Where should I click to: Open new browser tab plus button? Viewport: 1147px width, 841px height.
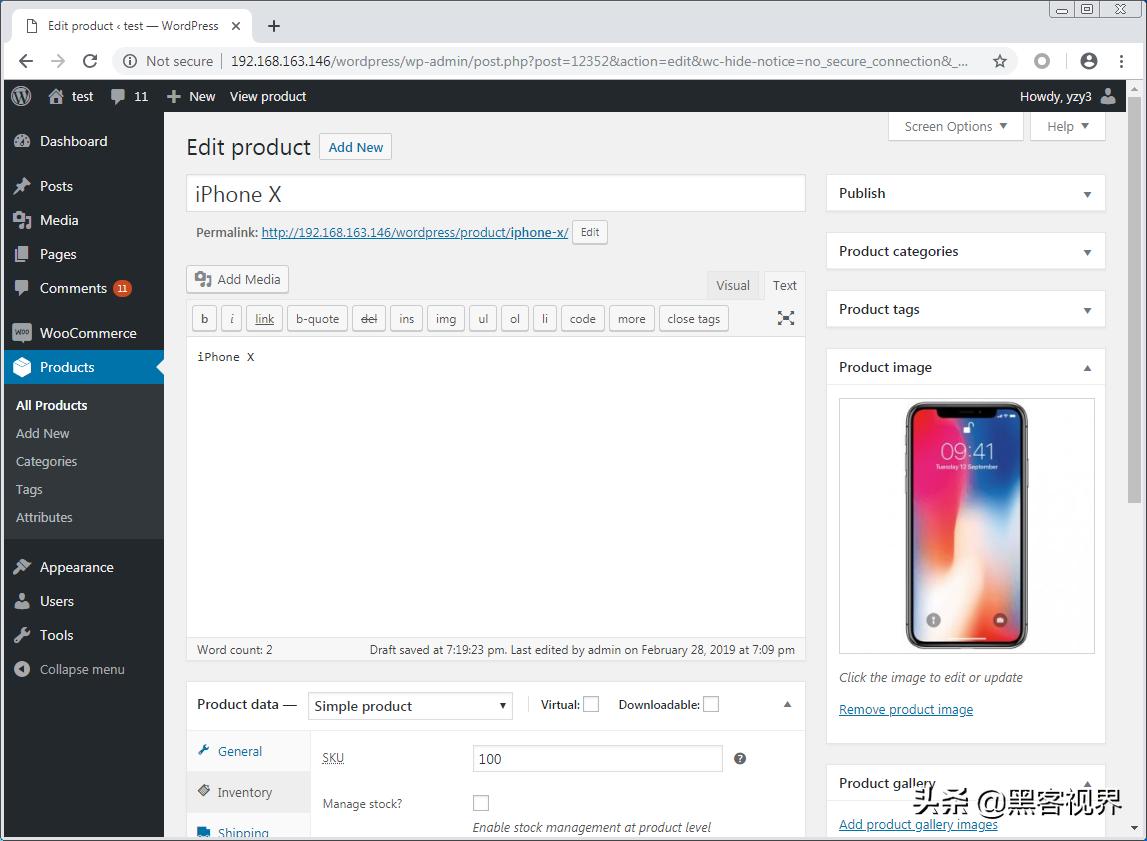[274, 26]
